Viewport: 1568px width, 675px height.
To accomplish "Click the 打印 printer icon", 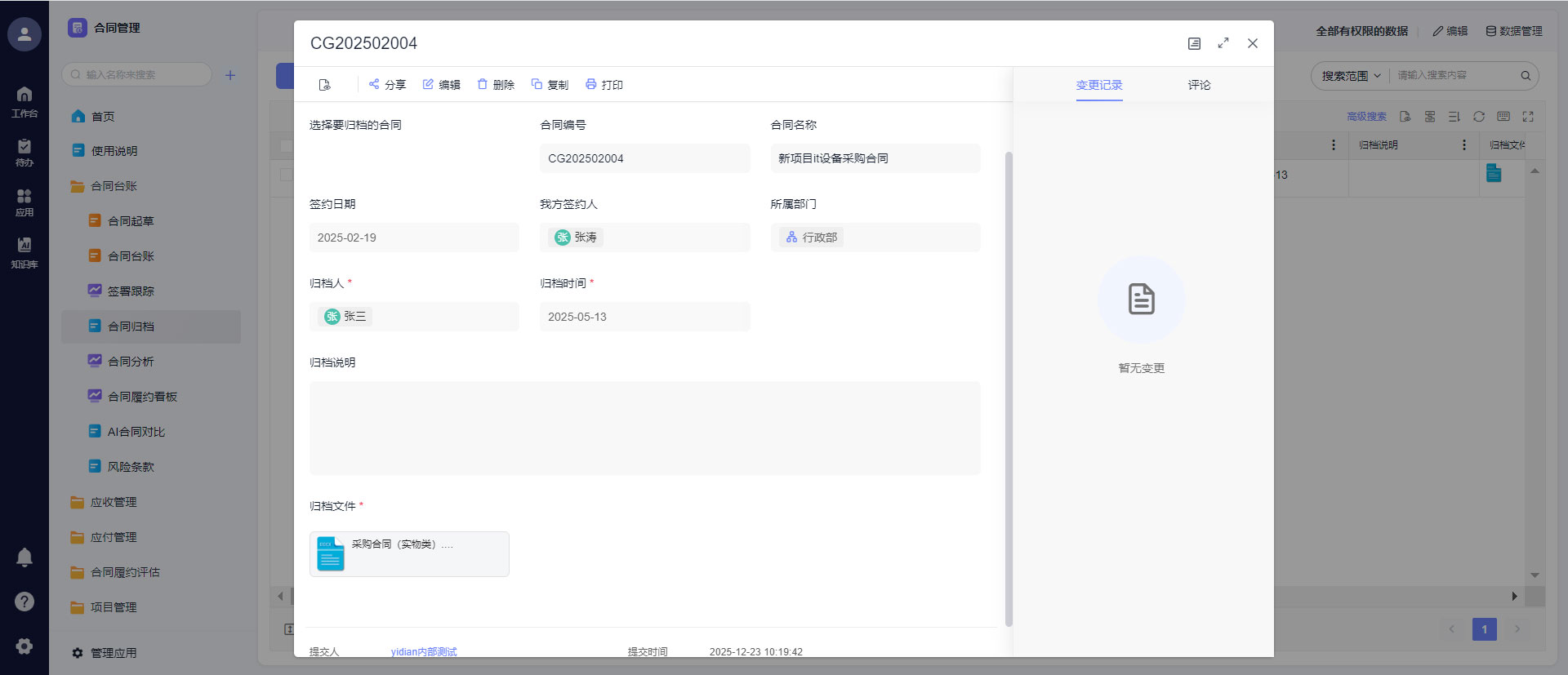I will pyautogui.click(x=591, y=84).
